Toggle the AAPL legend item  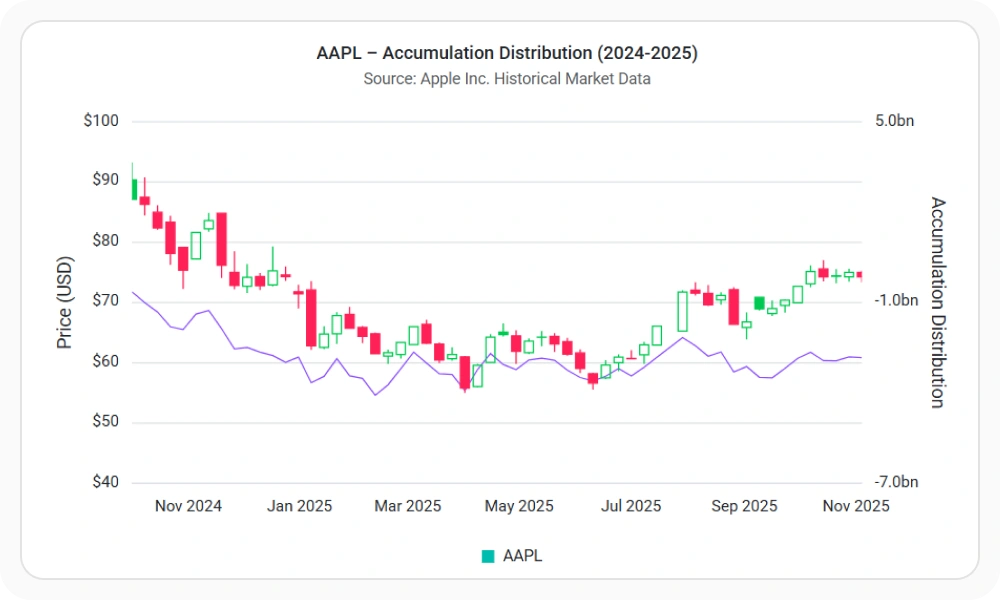[511, 556]
